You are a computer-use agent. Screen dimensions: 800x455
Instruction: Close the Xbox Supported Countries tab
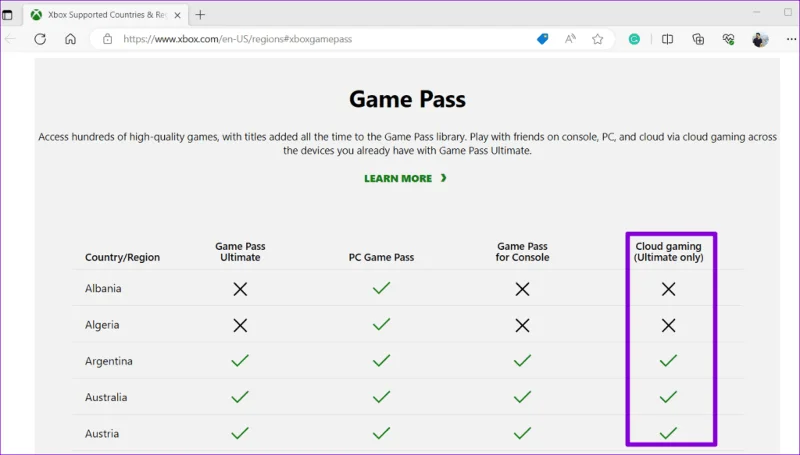point(178,15)
